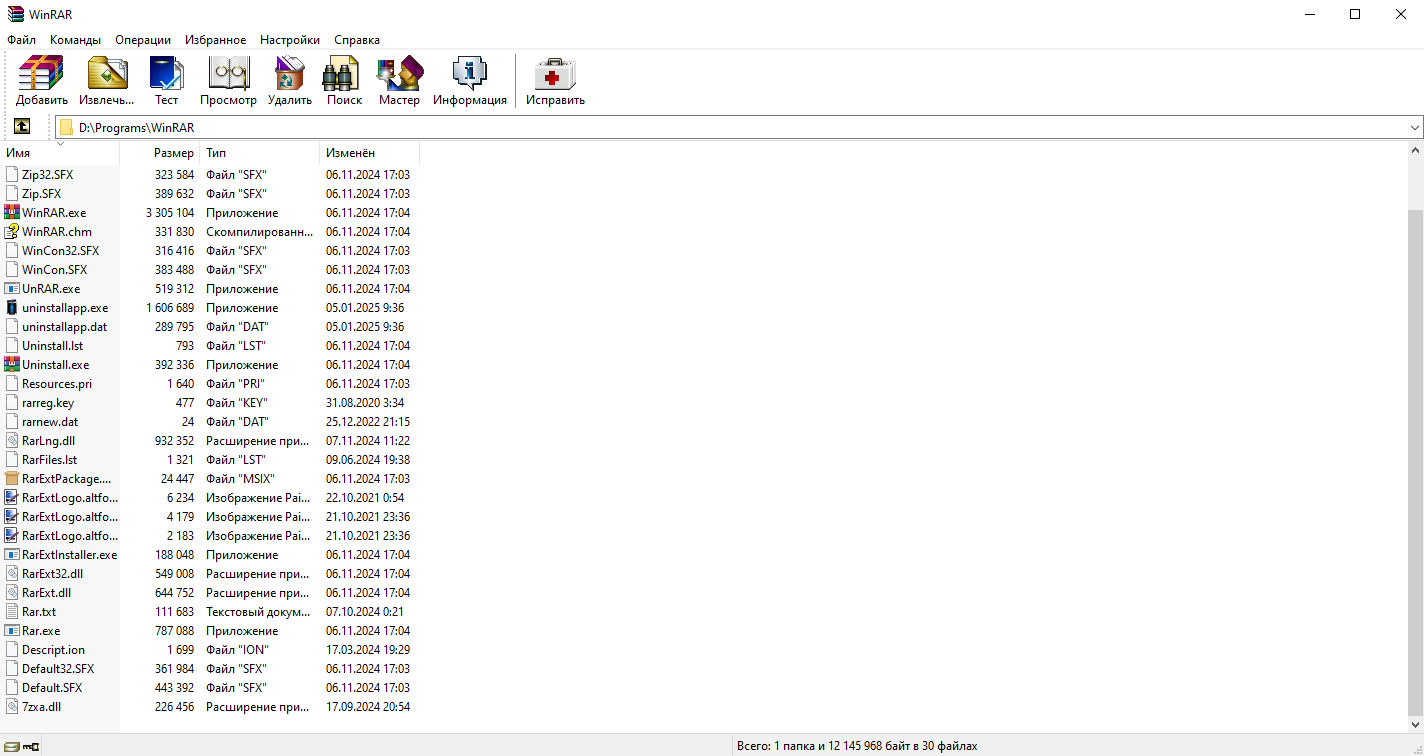Open the Просмотр (View) tool
The height and width of the screenshot is (756, 1424).
(228, 81)
